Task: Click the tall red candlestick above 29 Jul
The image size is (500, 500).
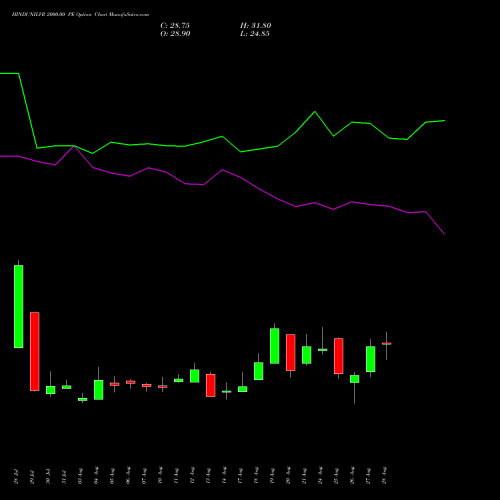Action: click(x=35, y=351)
